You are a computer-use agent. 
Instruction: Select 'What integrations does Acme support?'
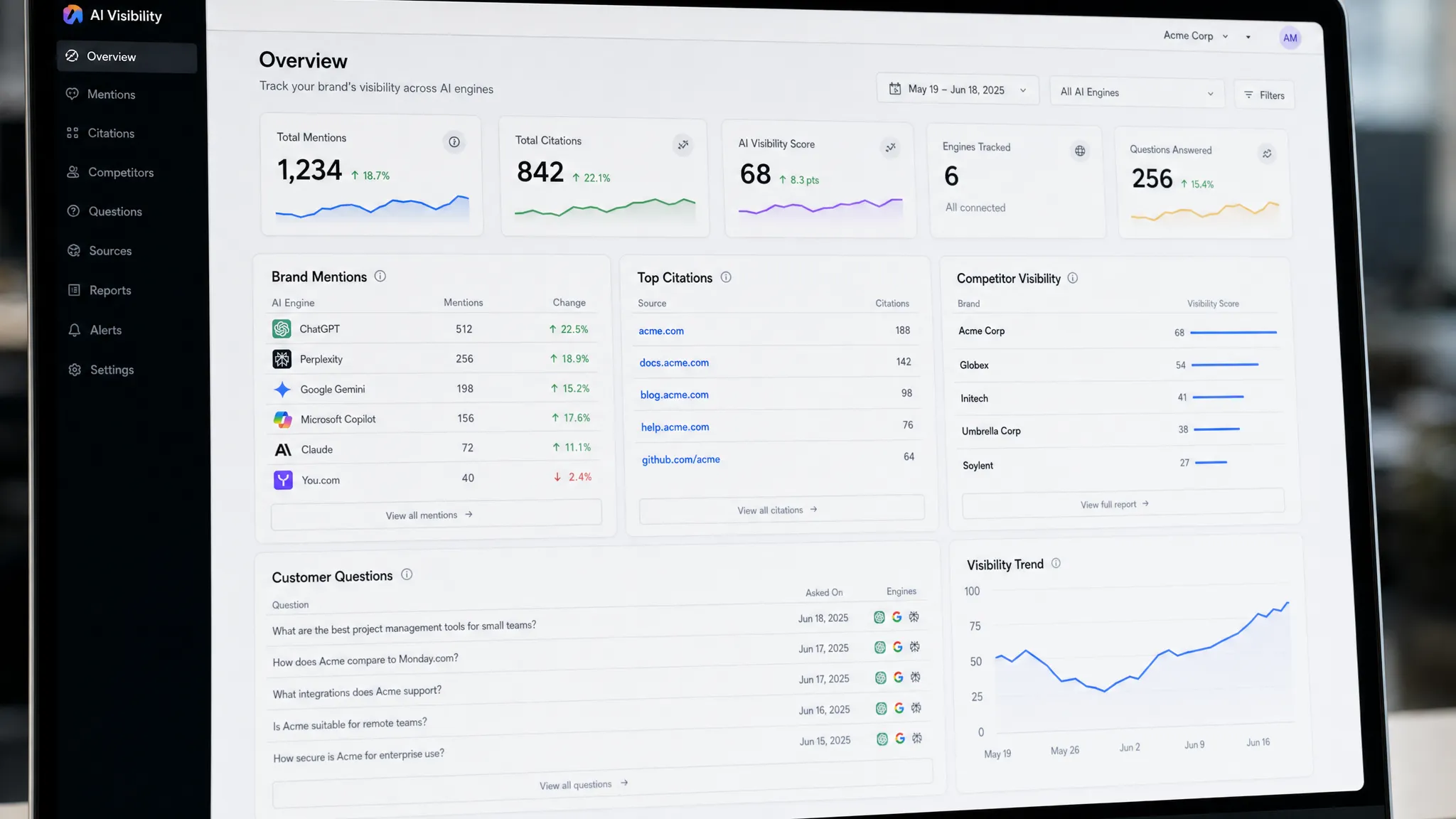[357, 692]
